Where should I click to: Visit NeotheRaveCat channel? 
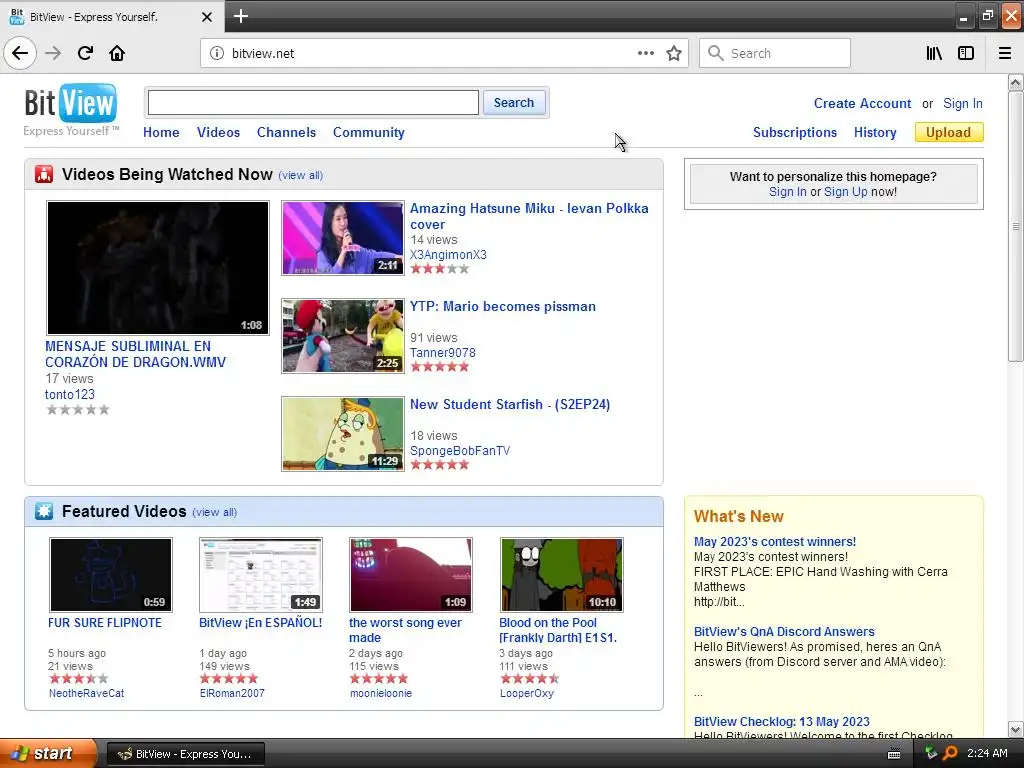(86, 693)
